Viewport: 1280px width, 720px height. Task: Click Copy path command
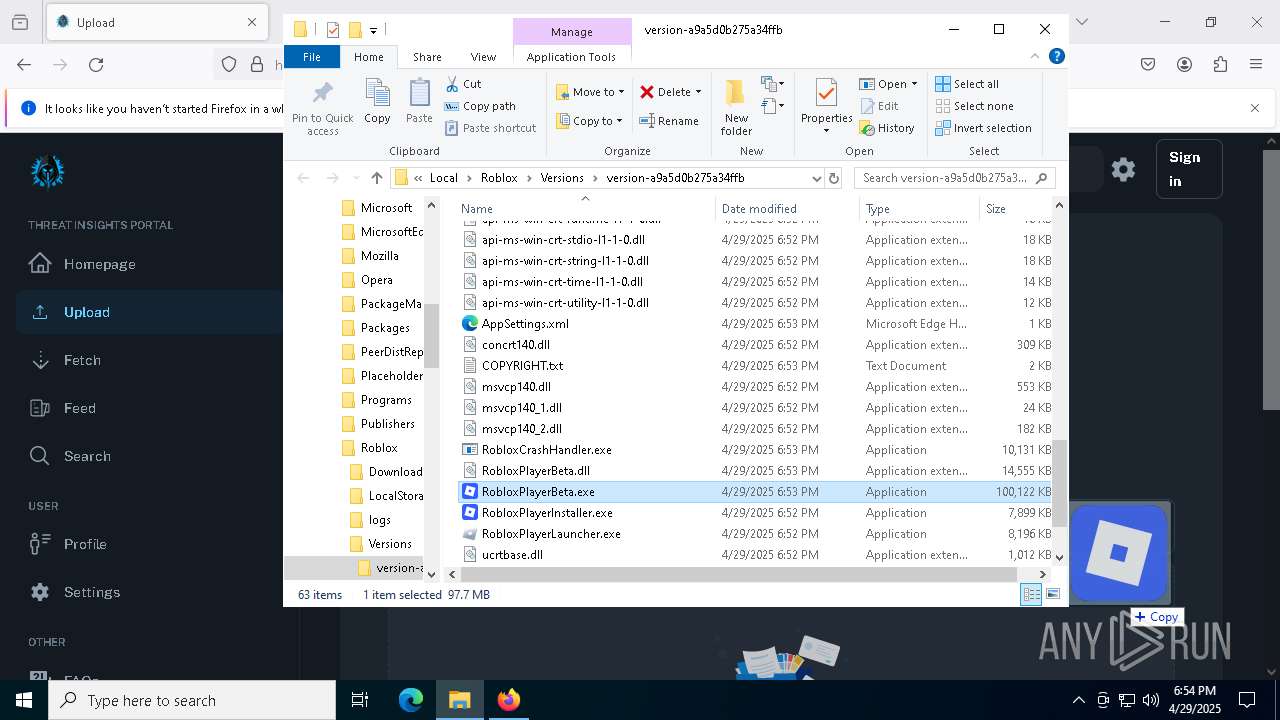click(x=480, y=106)
